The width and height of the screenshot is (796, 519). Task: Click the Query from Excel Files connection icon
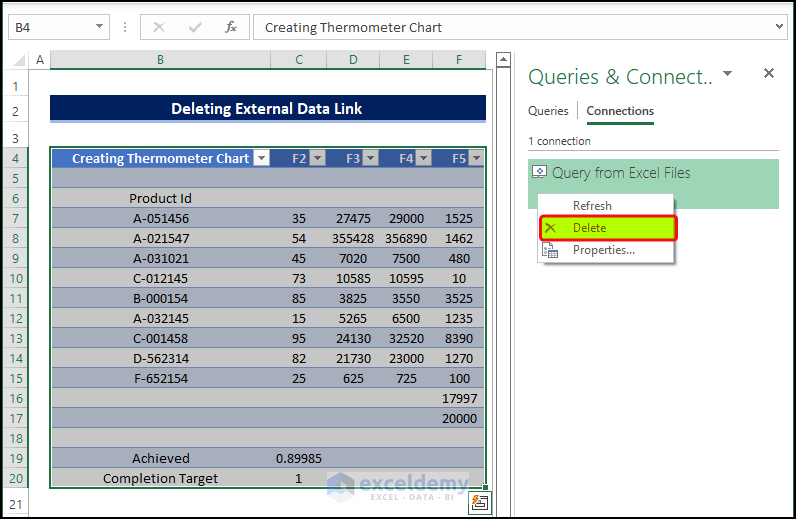pyautogui.click(x=540, y=173)
